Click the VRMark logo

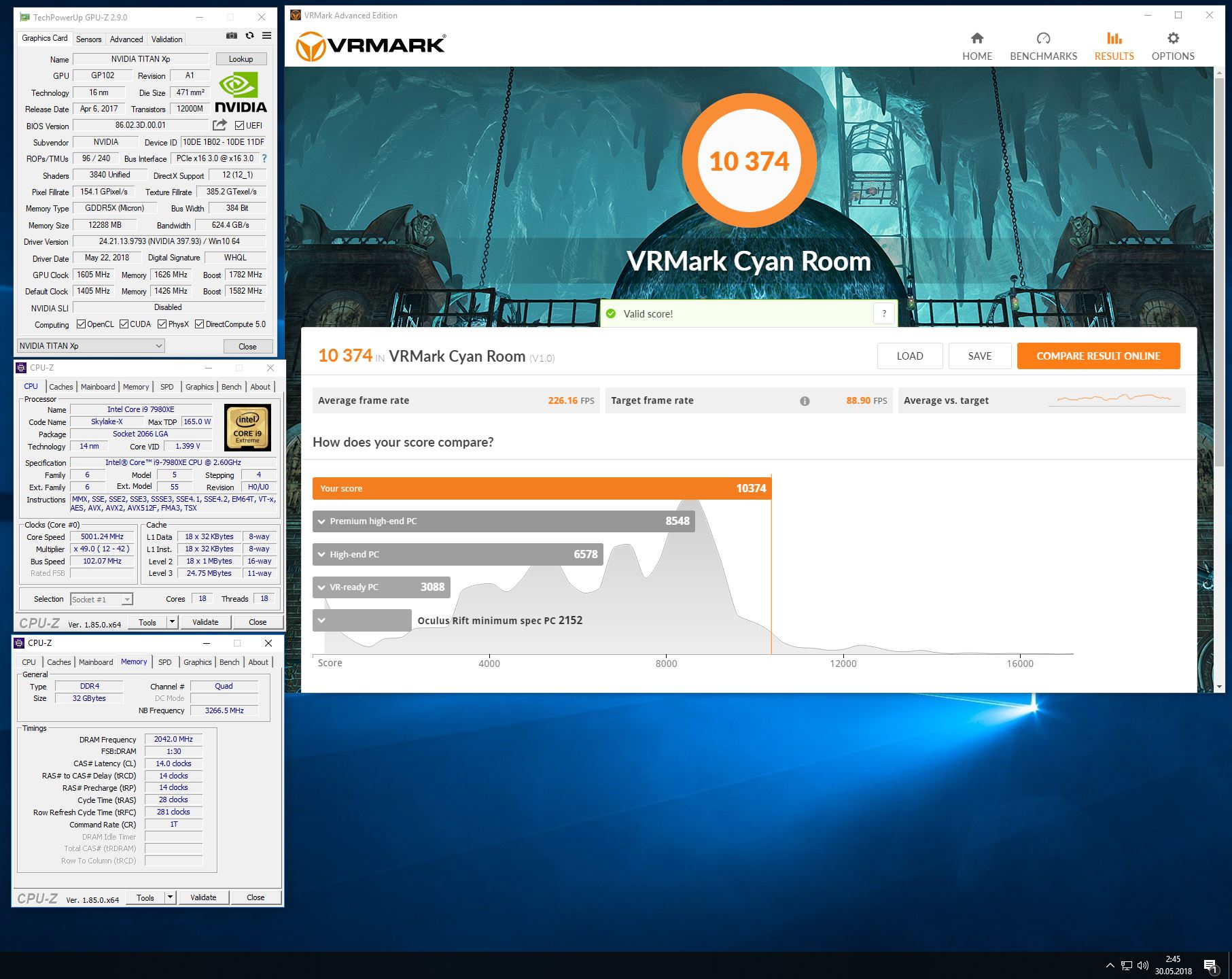coord(370,46)
